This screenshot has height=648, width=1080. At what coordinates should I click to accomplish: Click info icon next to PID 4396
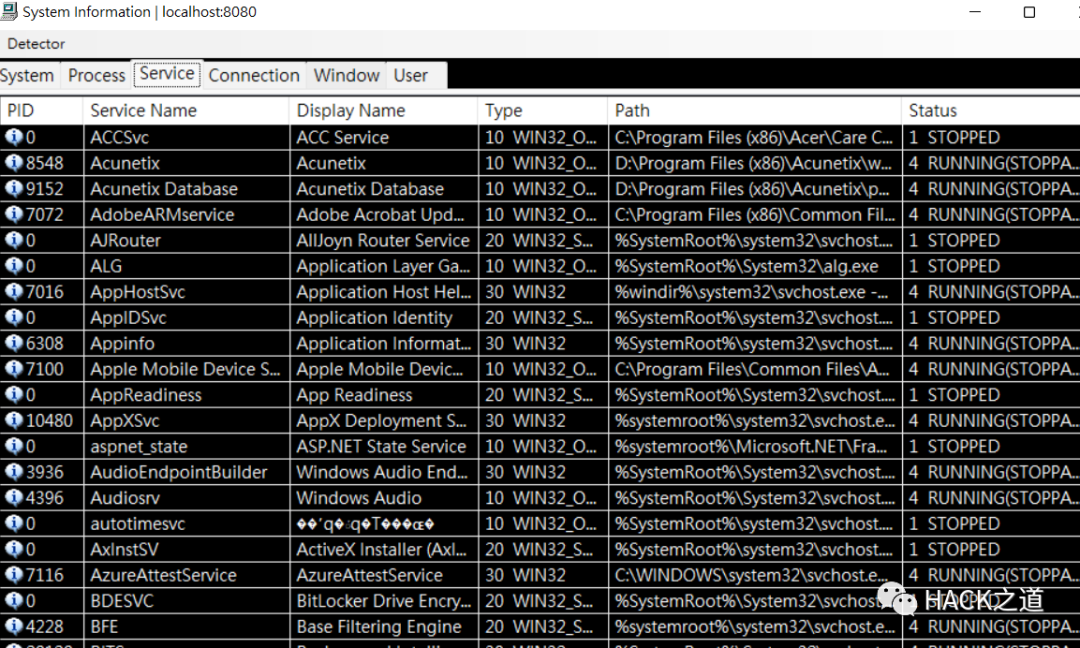[14, 497]
